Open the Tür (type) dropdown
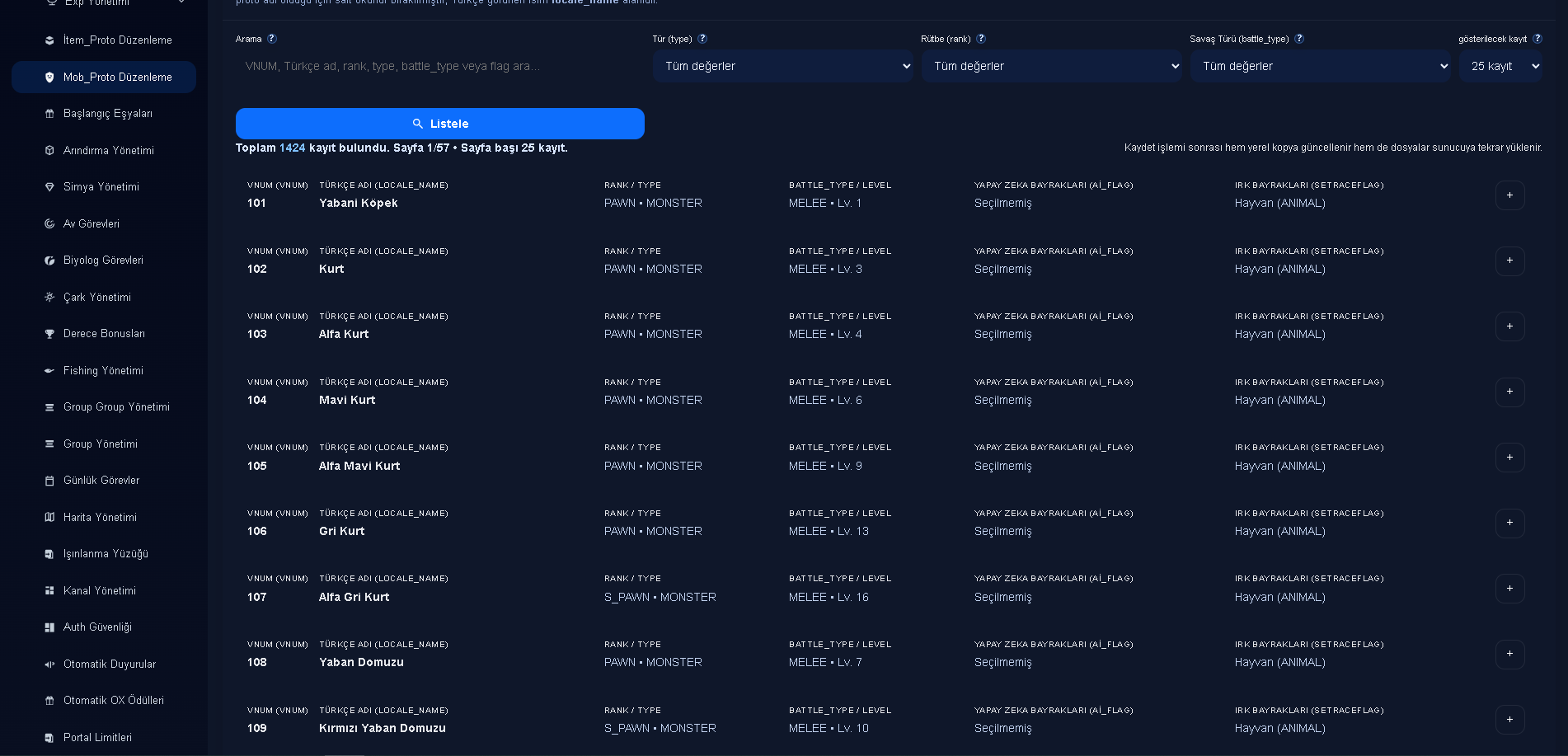 [783, 66]
